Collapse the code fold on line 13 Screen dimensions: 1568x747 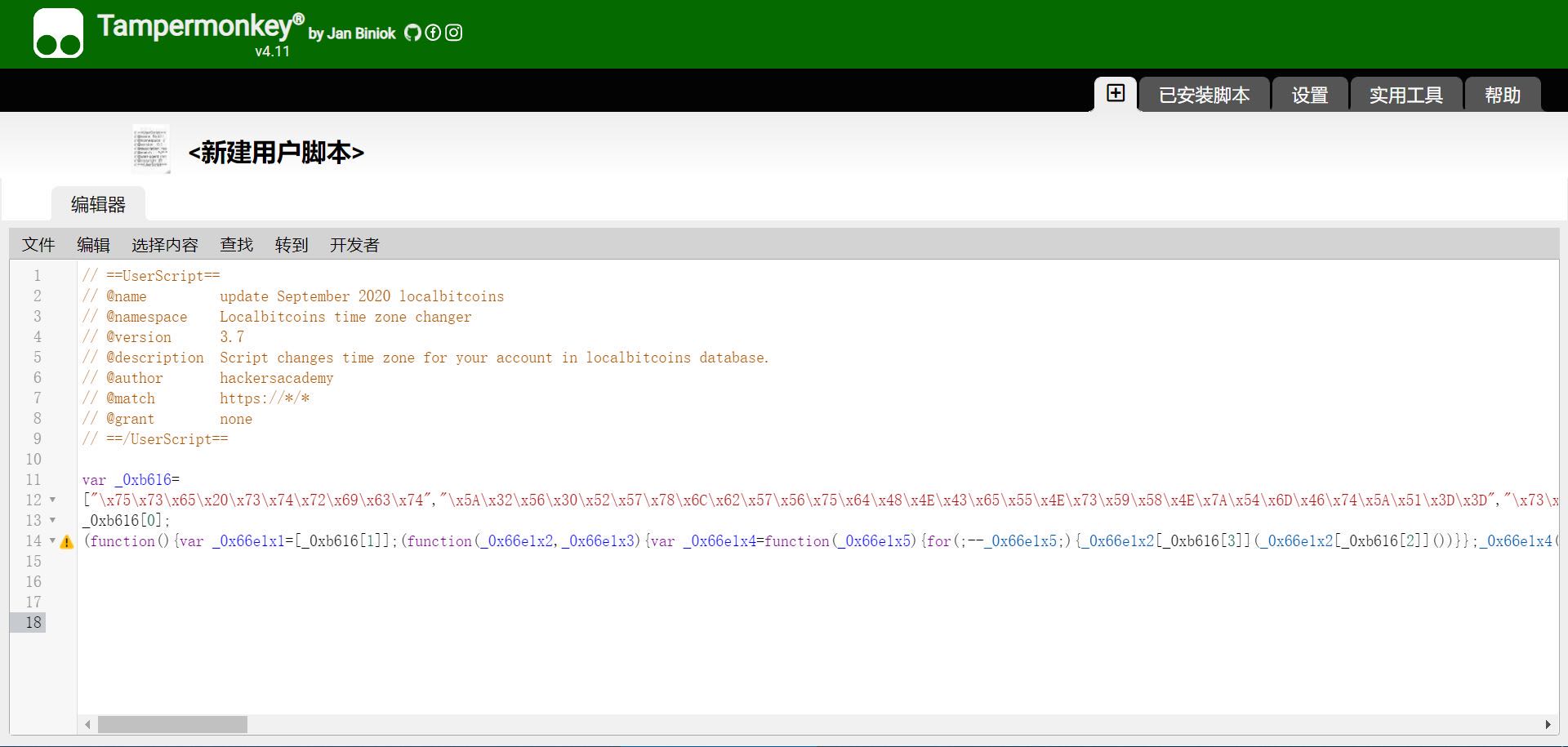click(52, 520)
